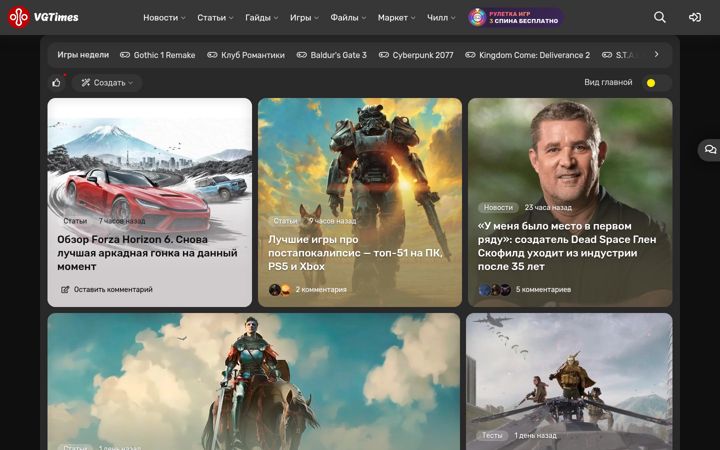Click the gamepad icon beside Gothic 1 Remake
Screen dimensions: 720x450
(125, 55)
